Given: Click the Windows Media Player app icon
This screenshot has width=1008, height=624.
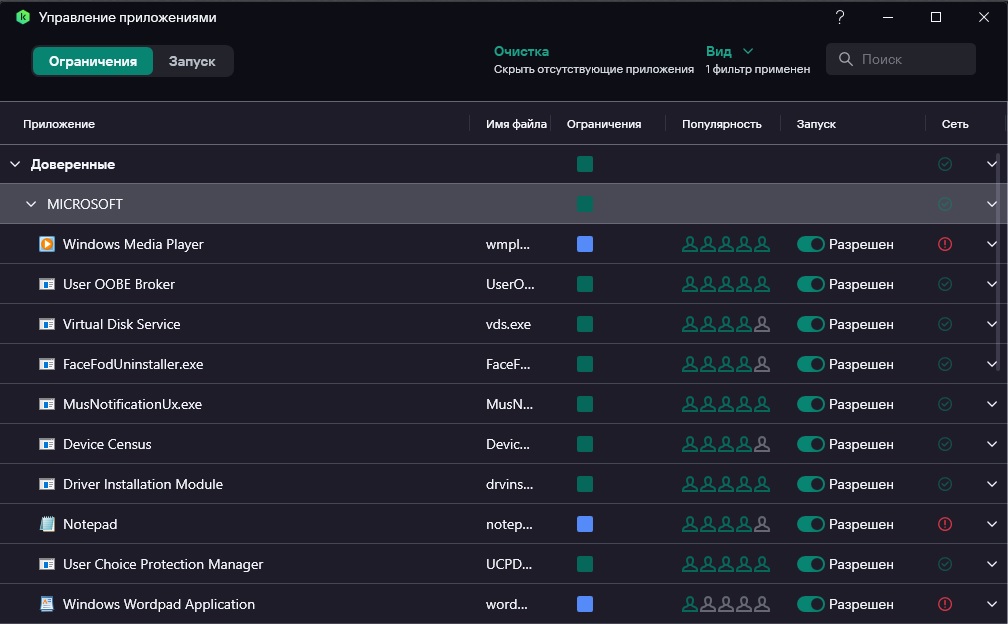Looking at the screenshot, I should [x=46, y=244].
